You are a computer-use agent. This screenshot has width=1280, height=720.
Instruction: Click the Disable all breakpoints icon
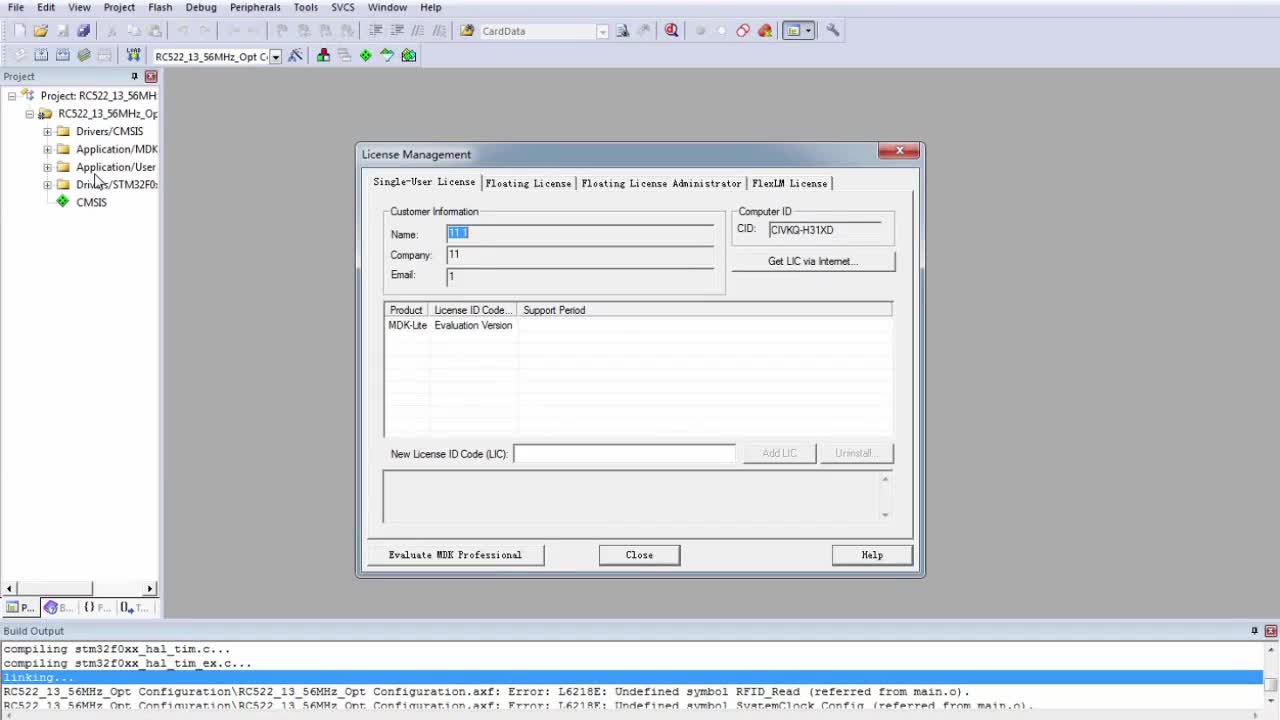[743, 31]
